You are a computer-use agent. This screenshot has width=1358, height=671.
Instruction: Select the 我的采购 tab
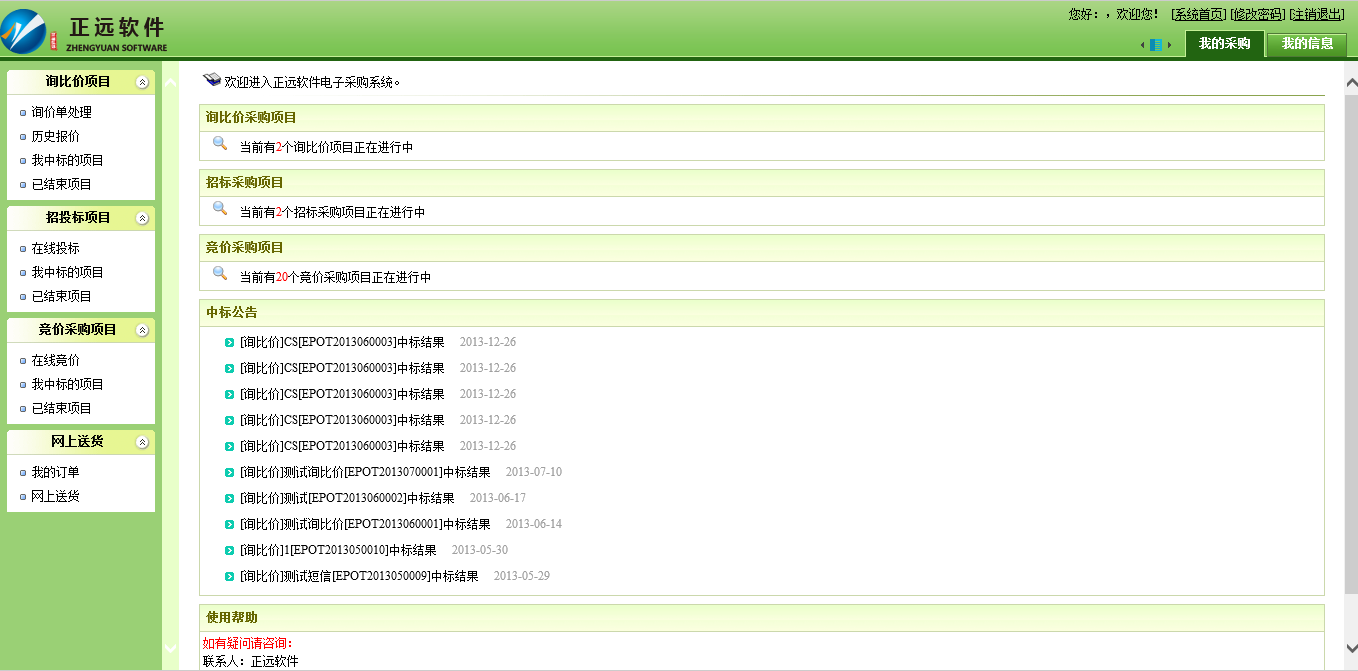[1224, 44]
